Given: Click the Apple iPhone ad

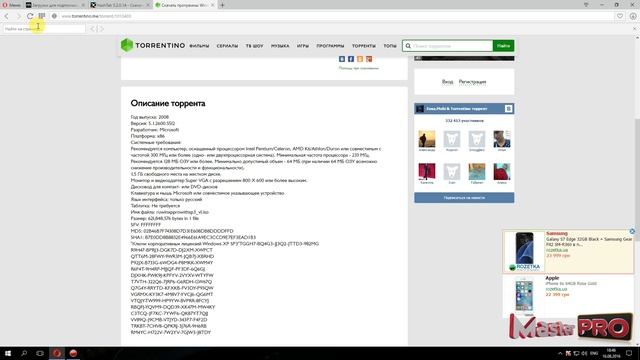Looking at the screenshot, I should (568, 295).
